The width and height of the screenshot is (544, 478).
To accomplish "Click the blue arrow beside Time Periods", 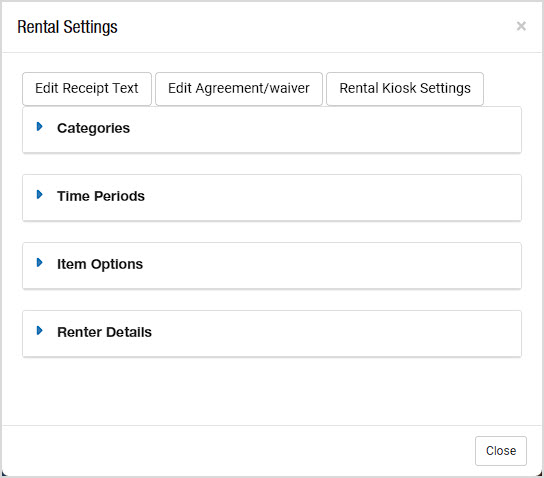I will (40, 195).
